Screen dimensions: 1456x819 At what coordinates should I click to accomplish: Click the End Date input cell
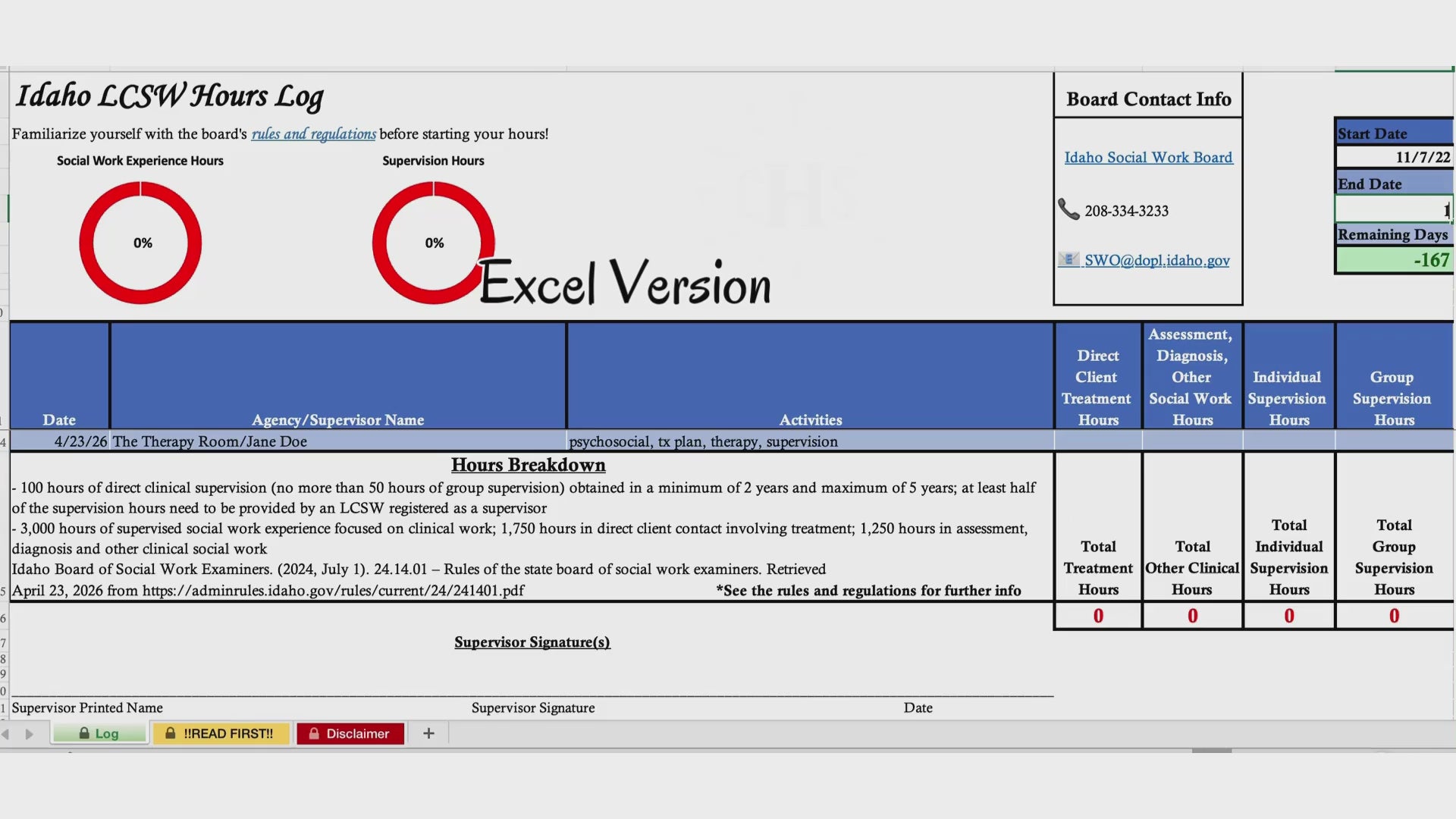[1394, 209]
